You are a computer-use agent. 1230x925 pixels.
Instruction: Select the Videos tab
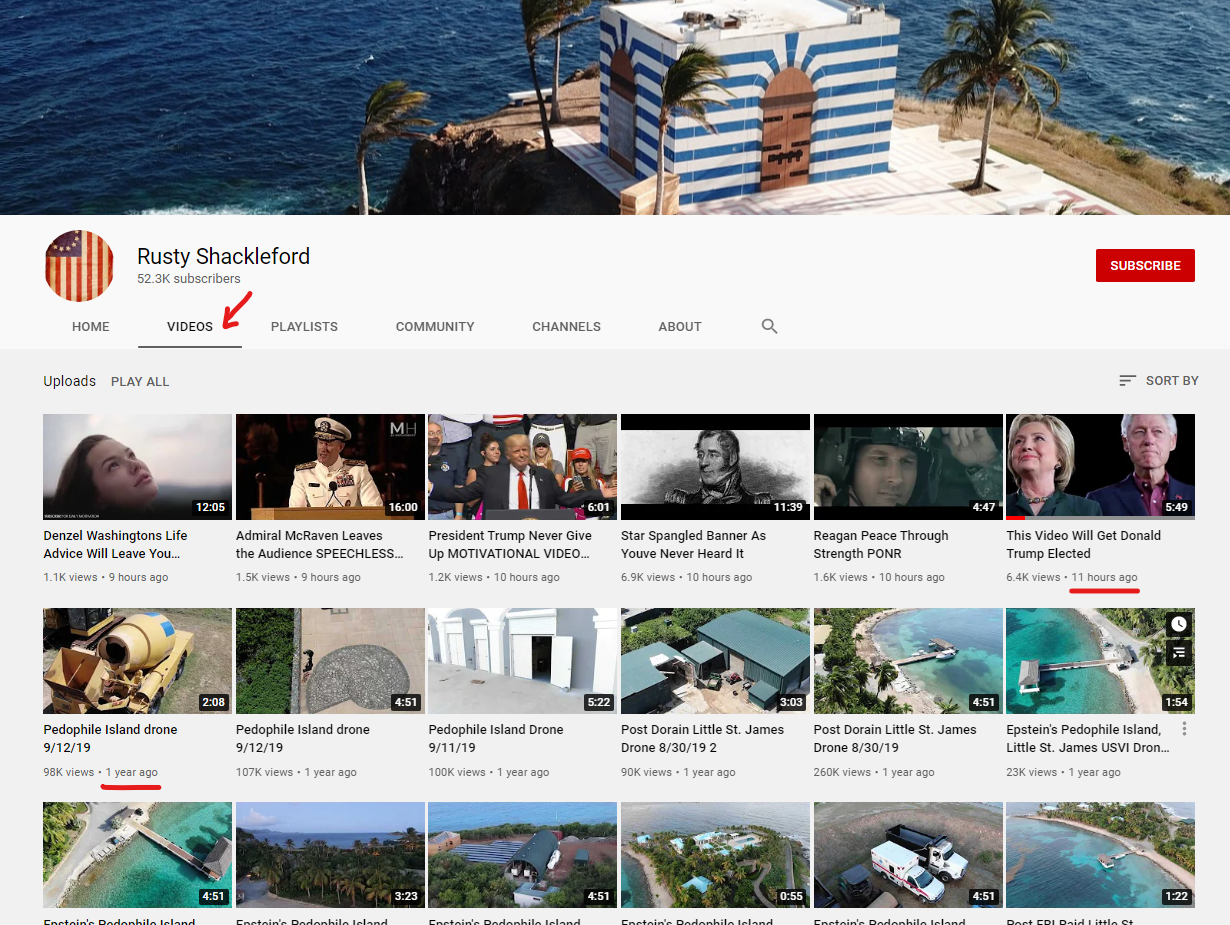click(190, 327)
